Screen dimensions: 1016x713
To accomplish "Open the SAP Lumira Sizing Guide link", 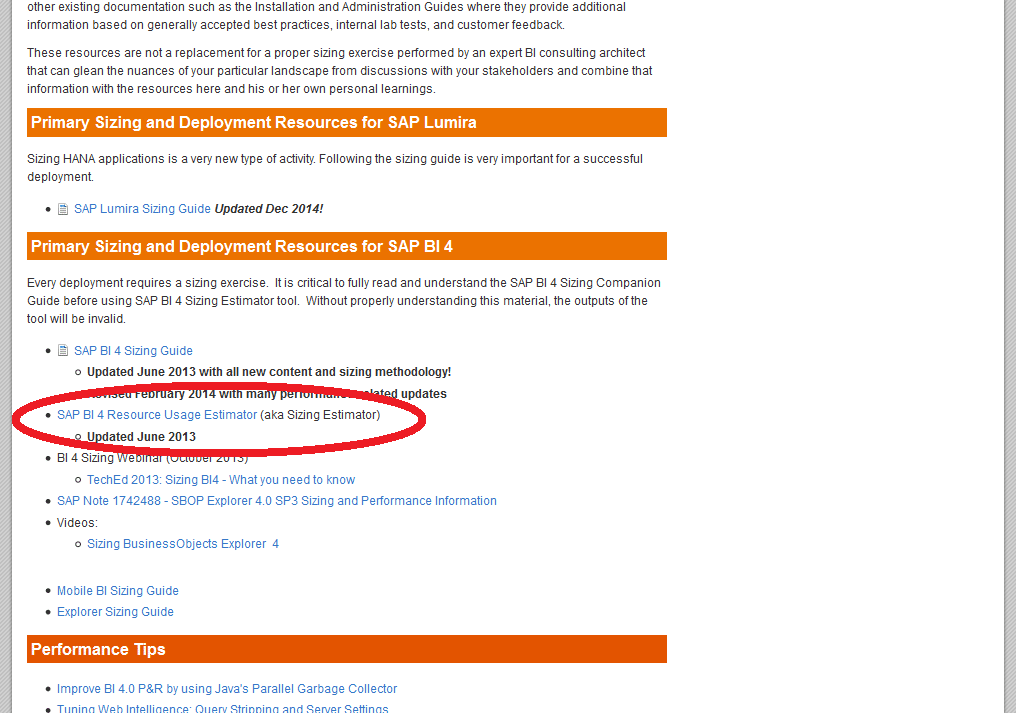I will tap(142, 209).
